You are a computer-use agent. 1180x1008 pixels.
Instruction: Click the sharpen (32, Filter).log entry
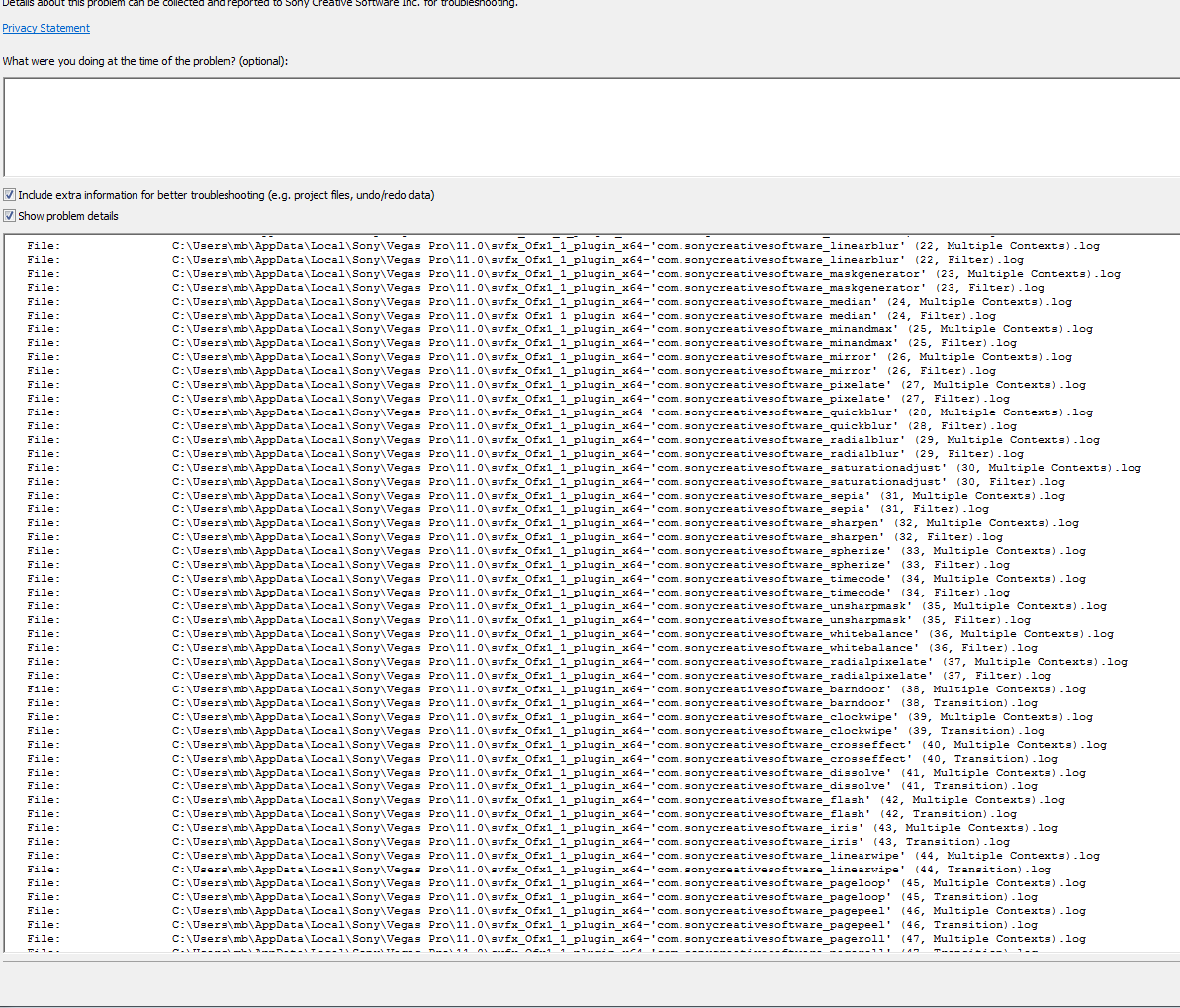pos(514,537)
